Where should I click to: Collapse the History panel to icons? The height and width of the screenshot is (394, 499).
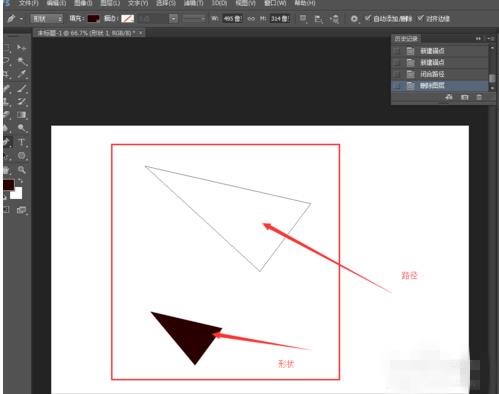(x=478, y=39)
